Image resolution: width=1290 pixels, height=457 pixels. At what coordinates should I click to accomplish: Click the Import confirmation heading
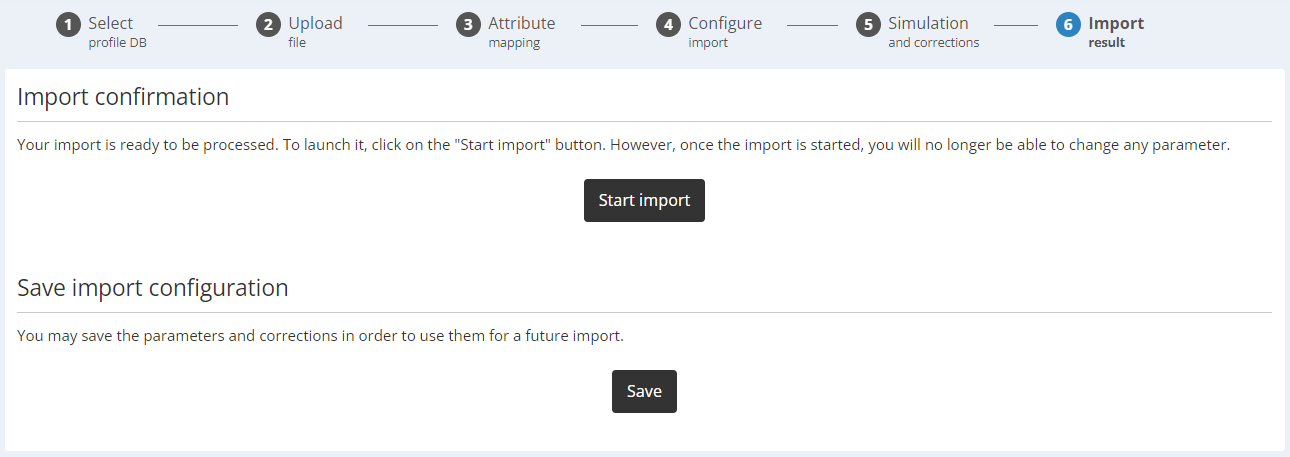(x=123, y=97)
